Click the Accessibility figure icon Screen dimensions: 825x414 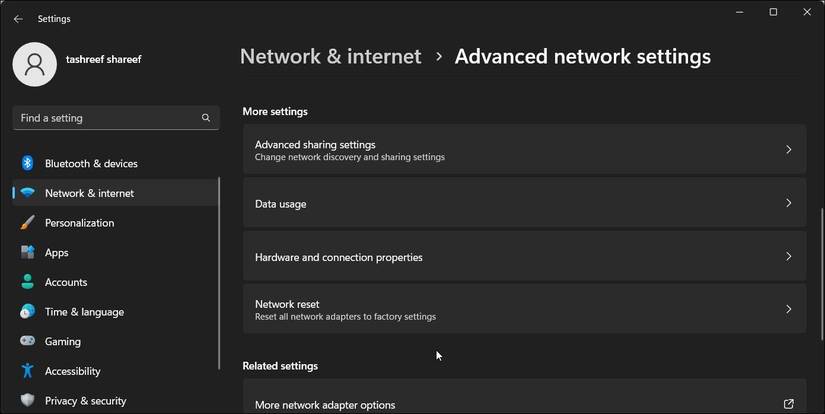(28, 371)
